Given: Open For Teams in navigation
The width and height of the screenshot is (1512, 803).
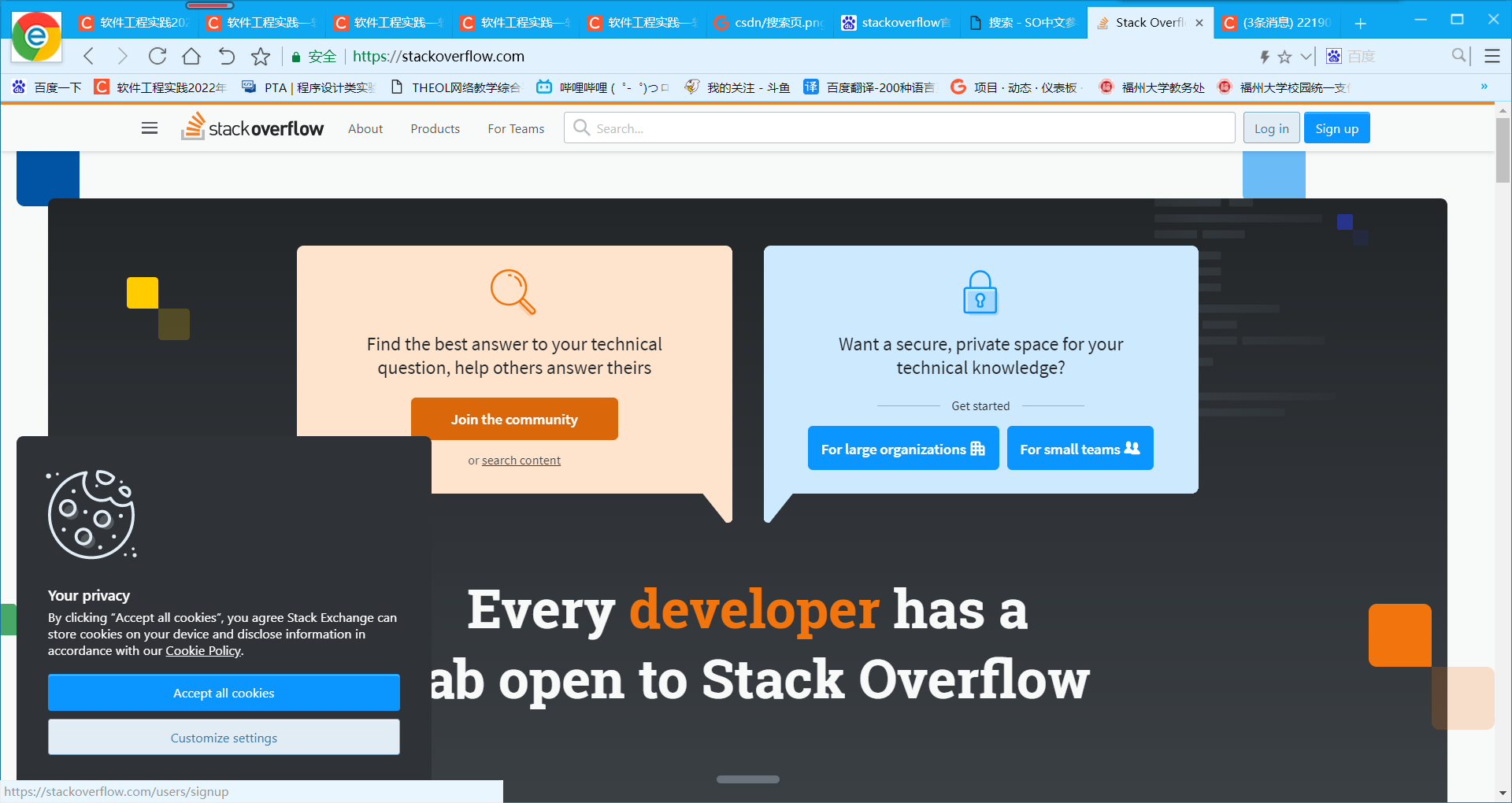Looking at the screenshot, I should (516, 128).
